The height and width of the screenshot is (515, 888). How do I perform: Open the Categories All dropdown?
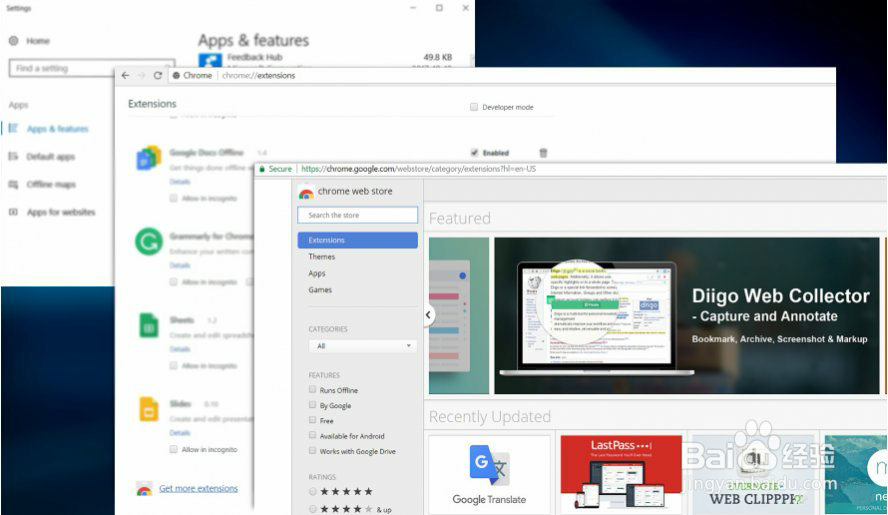(362, 346)
